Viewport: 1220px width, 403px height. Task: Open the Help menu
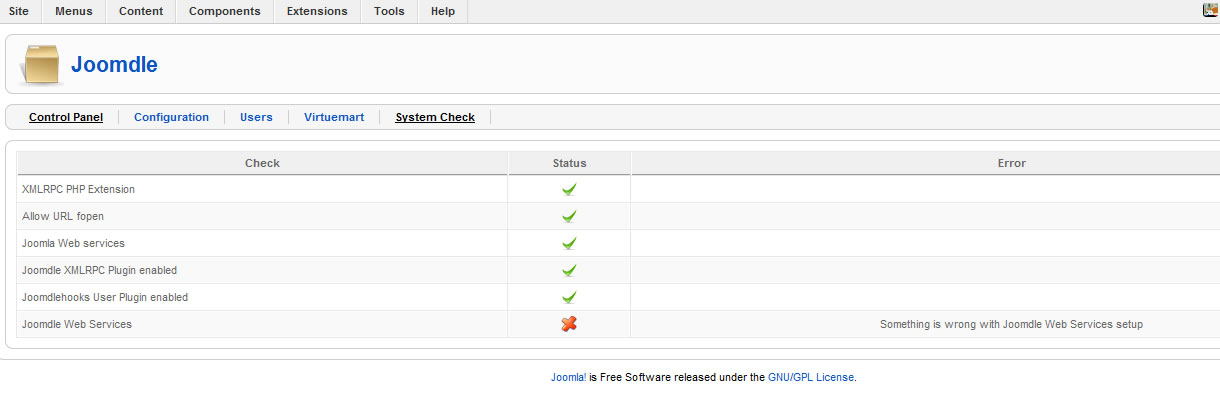click(x=442, y=12)
